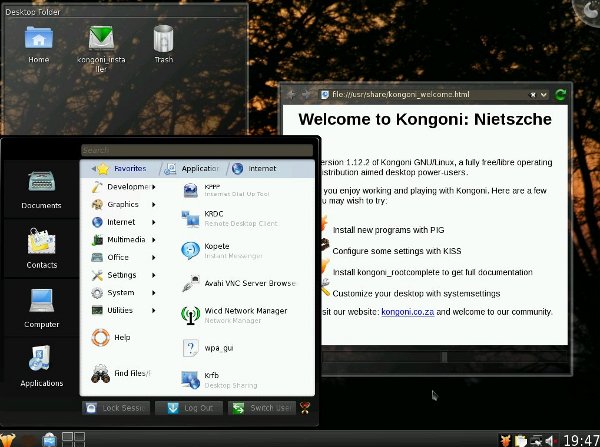The width and height of the screenshot is (600, 447).
Task: Click the small red icon beside Switch User
Action: tap(305, 408)
